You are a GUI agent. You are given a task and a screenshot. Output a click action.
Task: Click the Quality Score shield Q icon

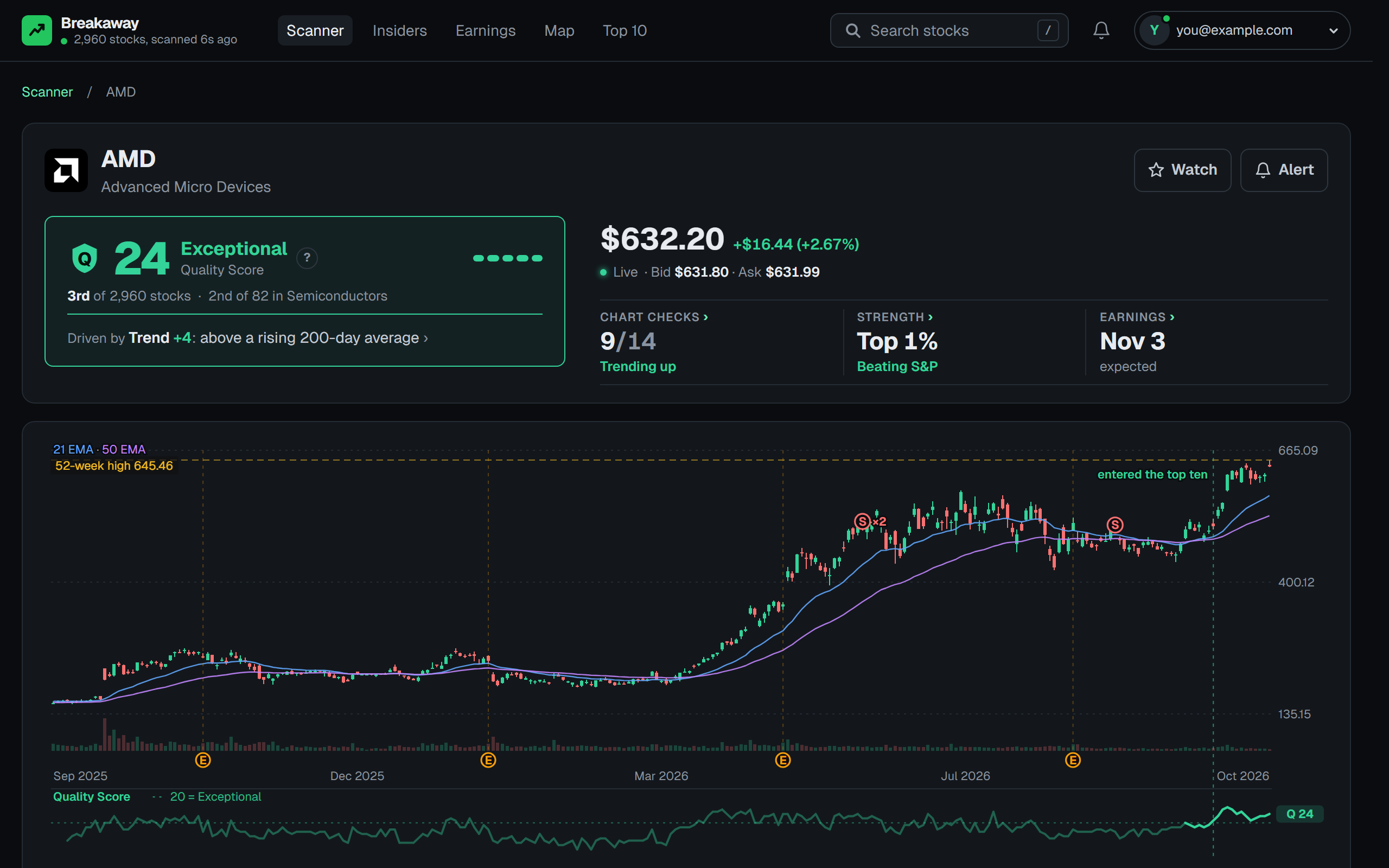[x=85, y=258]
